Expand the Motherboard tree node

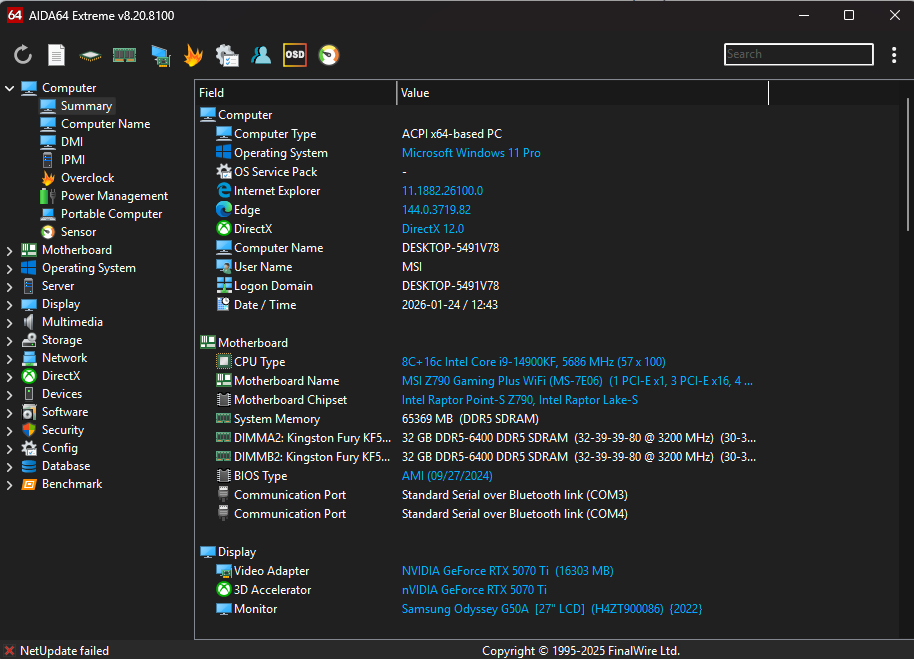[x=10, y=250]
